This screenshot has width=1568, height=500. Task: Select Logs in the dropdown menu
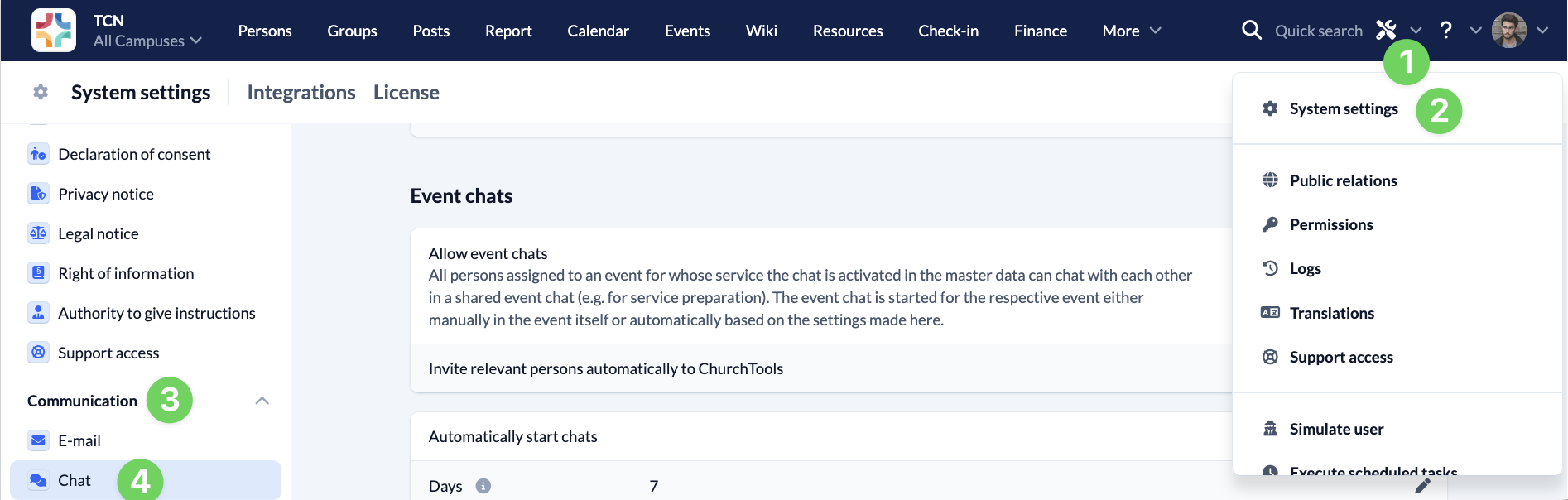[x=1305, y=268]
